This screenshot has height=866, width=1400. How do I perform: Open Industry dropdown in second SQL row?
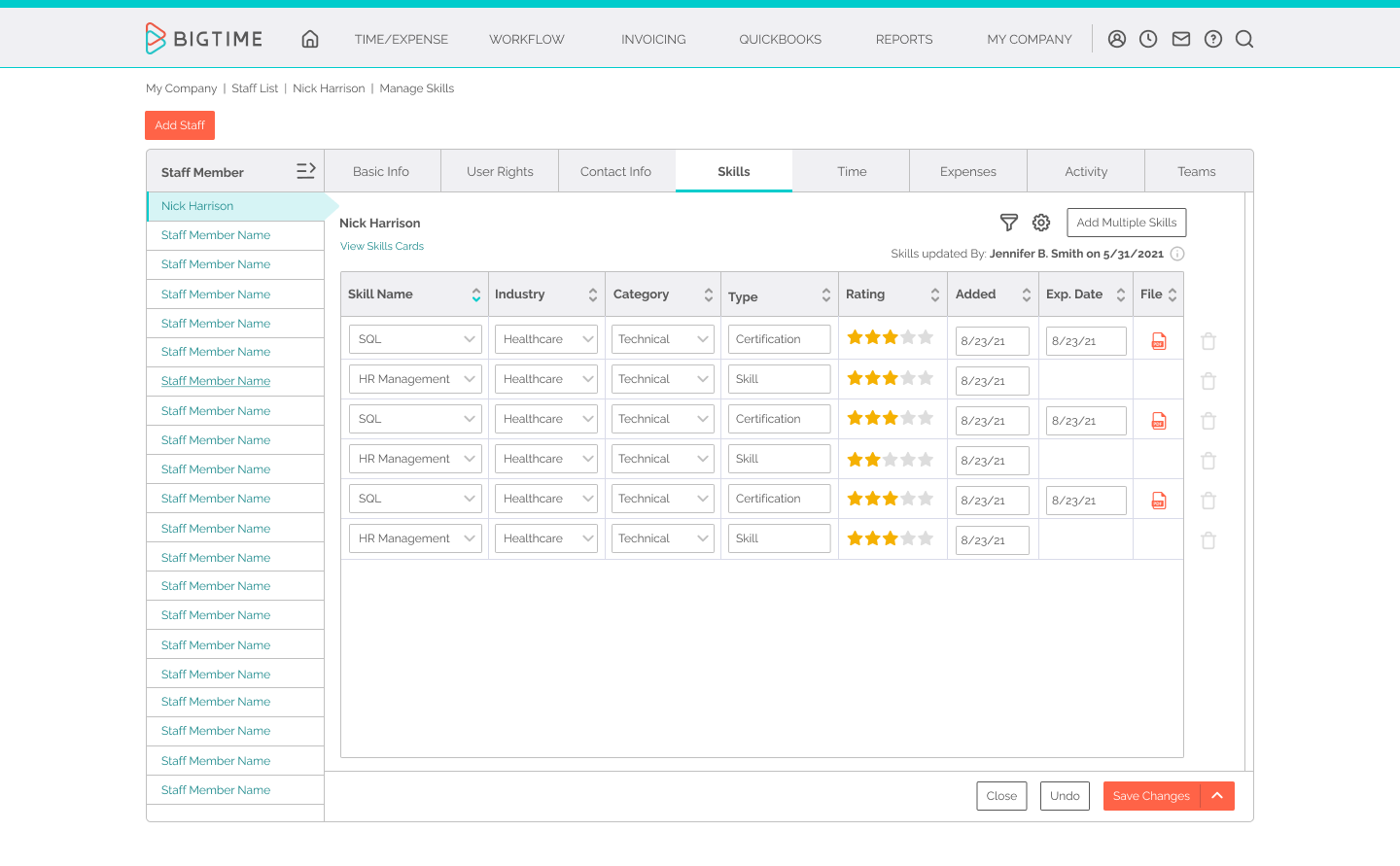[546, 419]
